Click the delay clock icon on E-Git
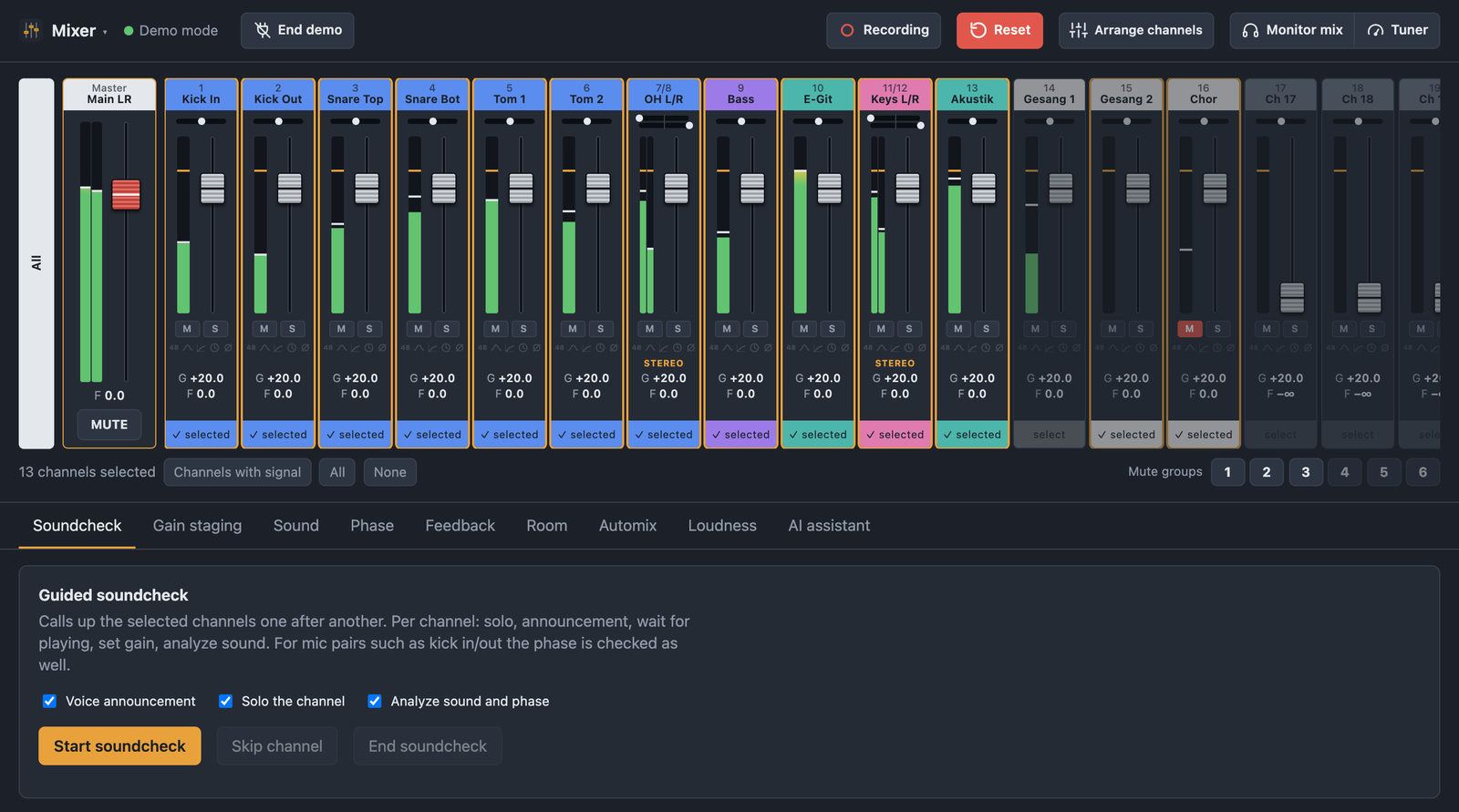 832,347
